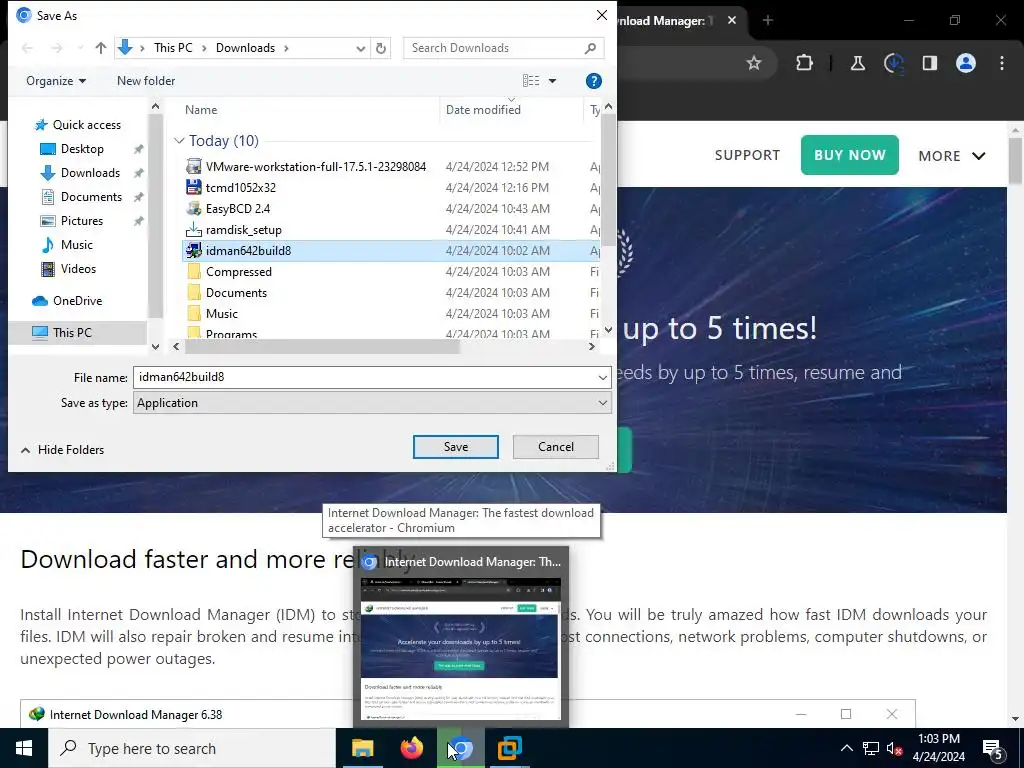Click the file list vertical scrollbar
1024x768 pixels.
(x=608, y=180)
